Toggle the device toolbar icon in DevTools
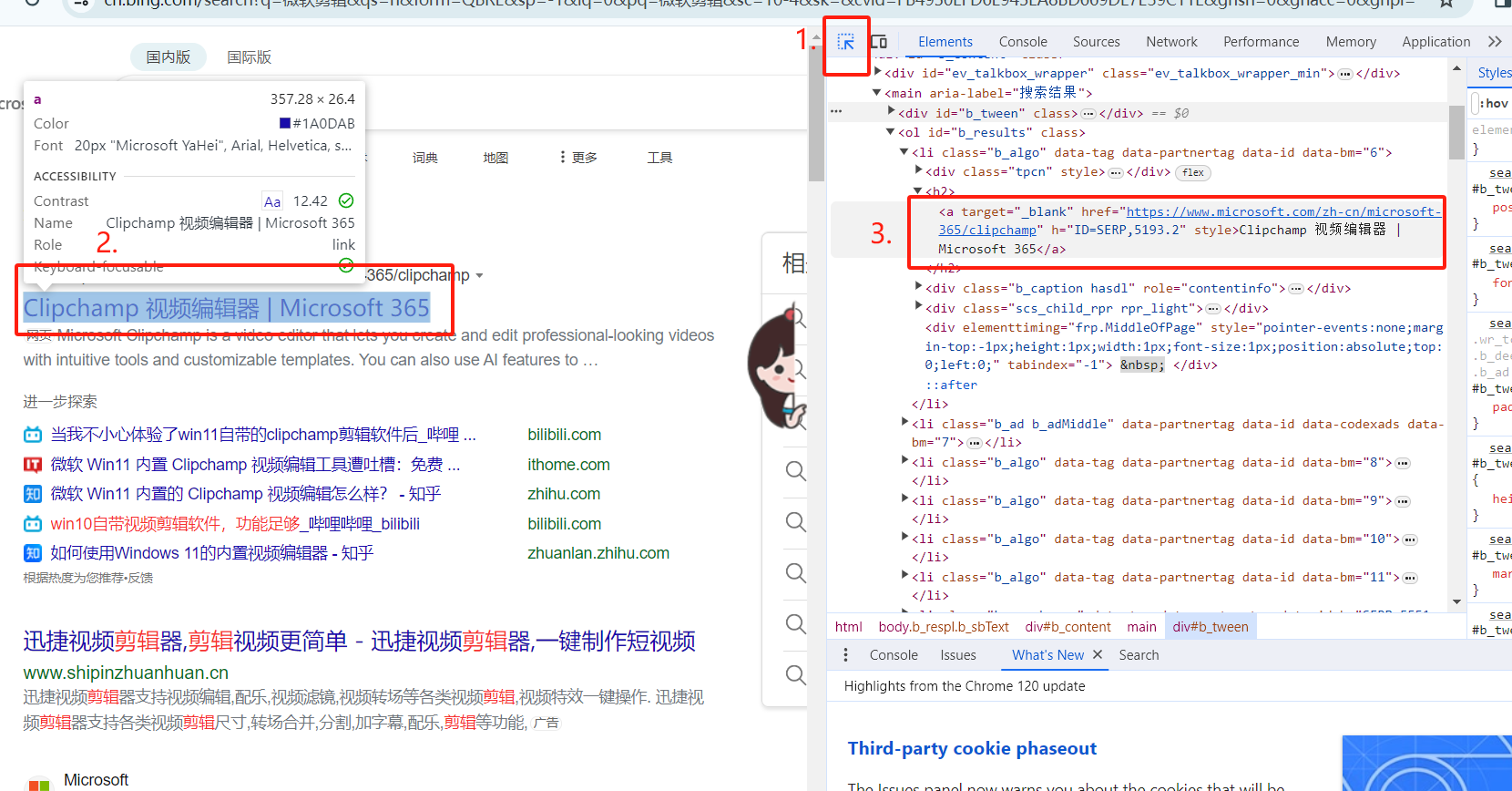The width and height of the screenshot is (1512, 791). point(879,42)
